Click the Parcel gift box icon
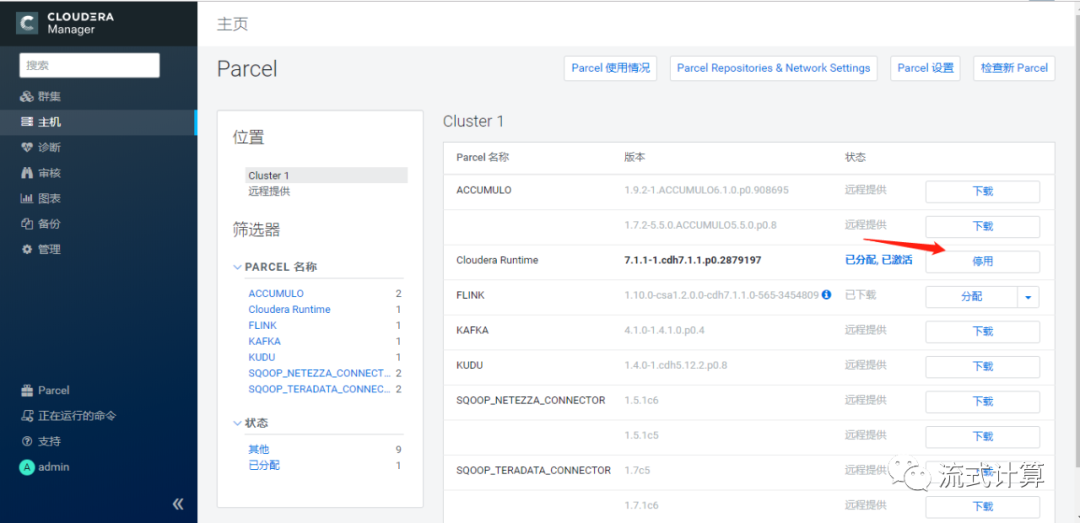Viewport: 1080px width, 523px height. tap(27, 390)
